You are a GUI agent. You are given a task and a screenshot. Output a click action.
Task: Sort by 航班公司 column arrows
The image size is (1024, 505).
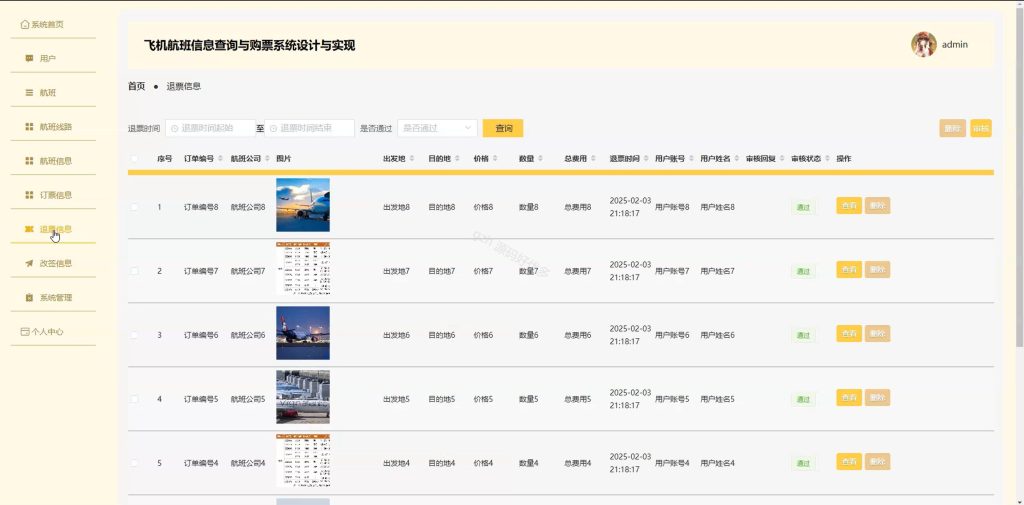[267, 159]
